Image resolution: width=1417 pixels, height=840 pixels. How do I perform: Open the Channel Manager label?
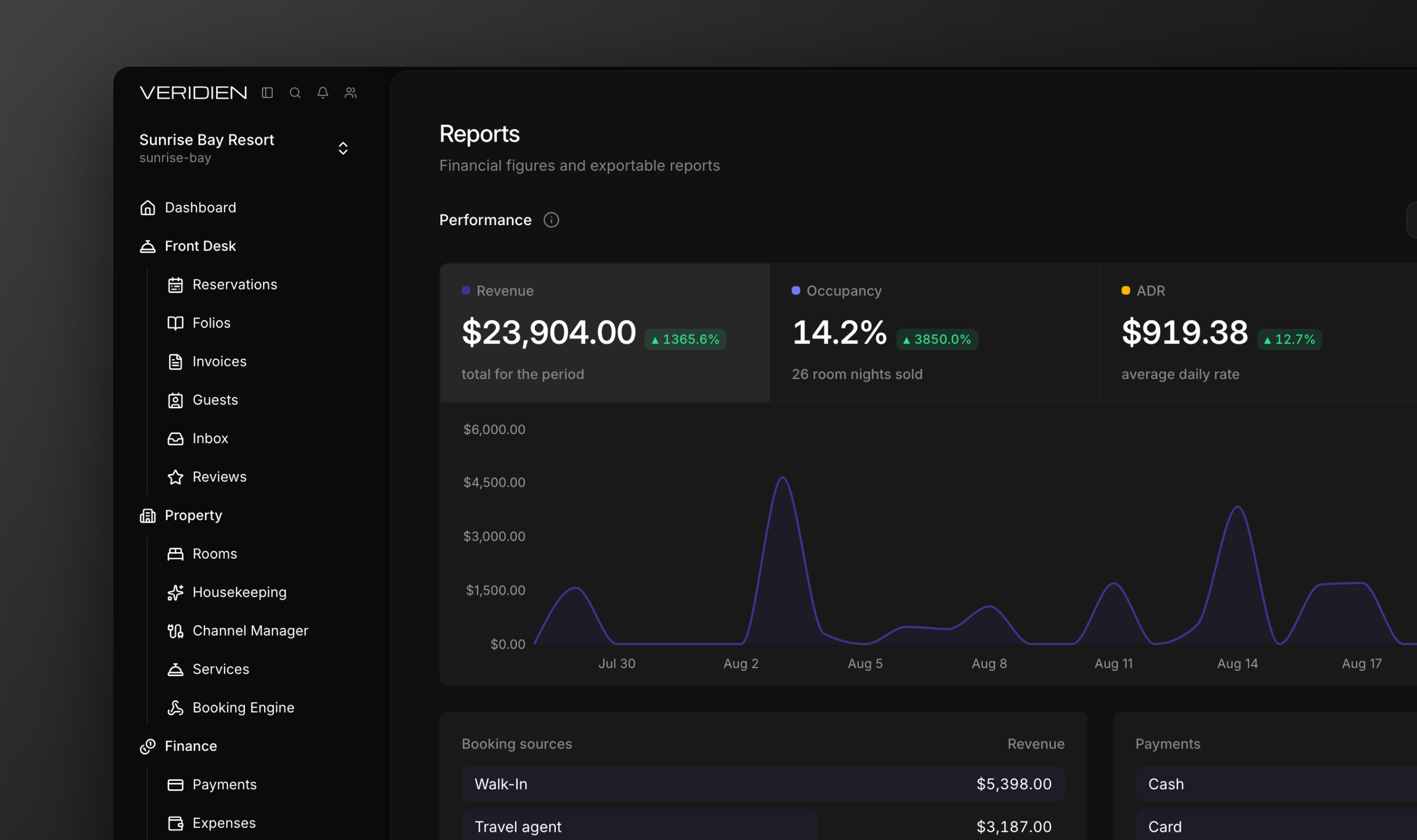(250, 631)
